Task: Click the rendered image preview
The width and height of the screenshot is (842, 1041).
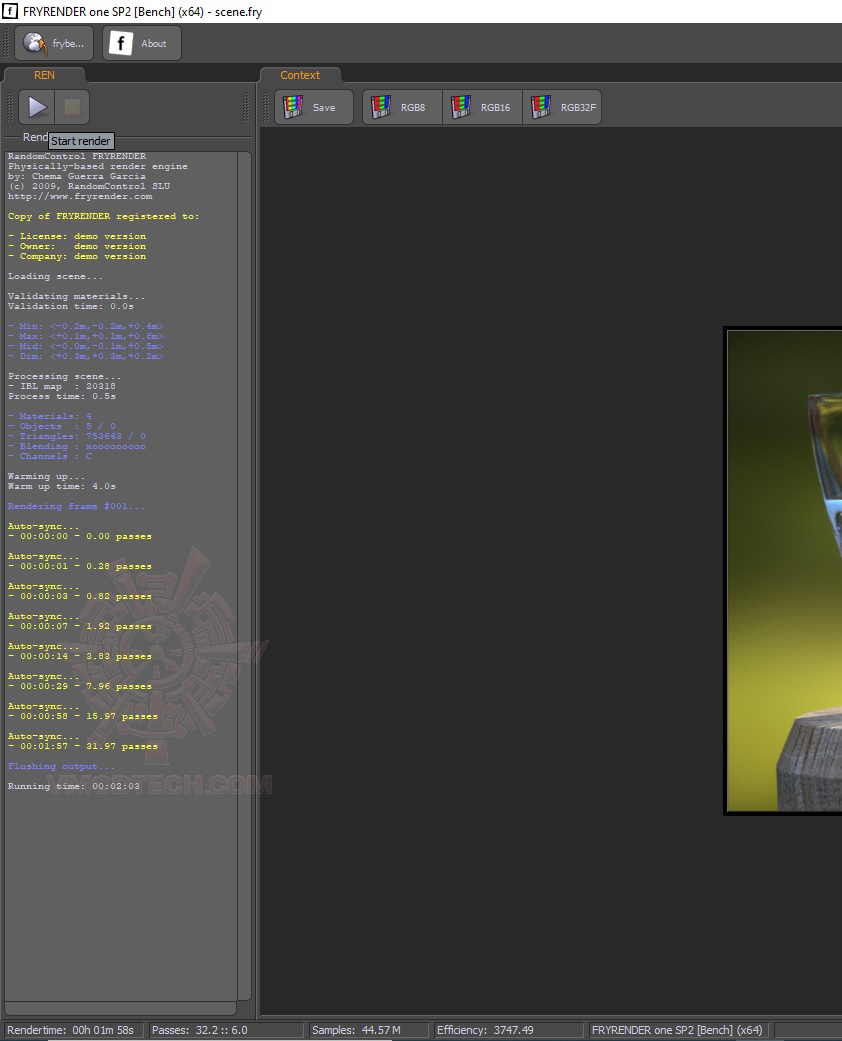Action: [784, 571]
